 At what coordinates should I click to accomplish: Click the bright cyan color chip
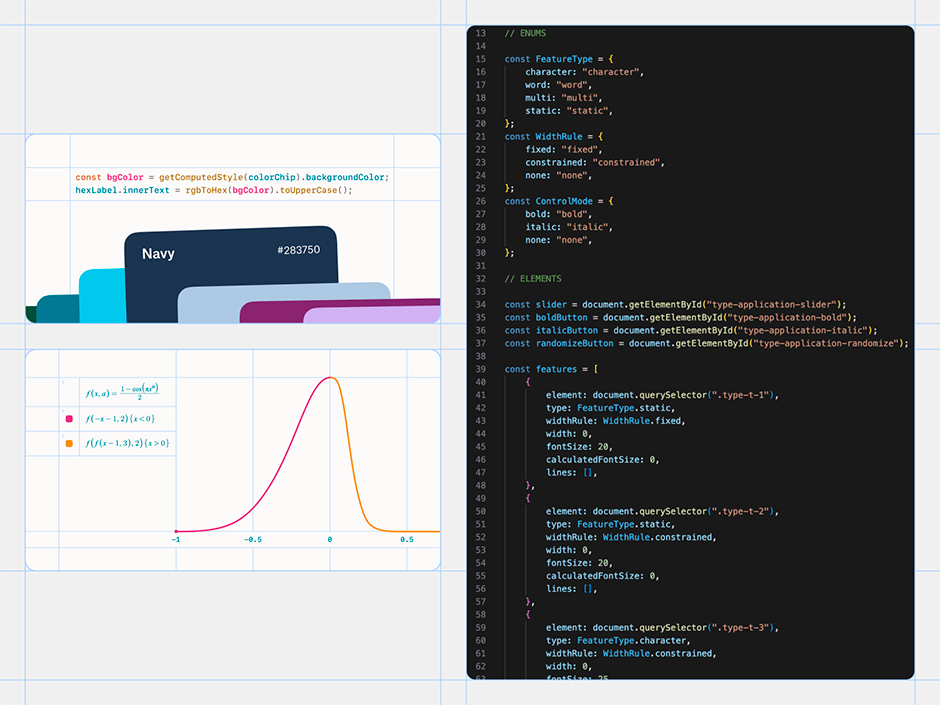(103, 296)
